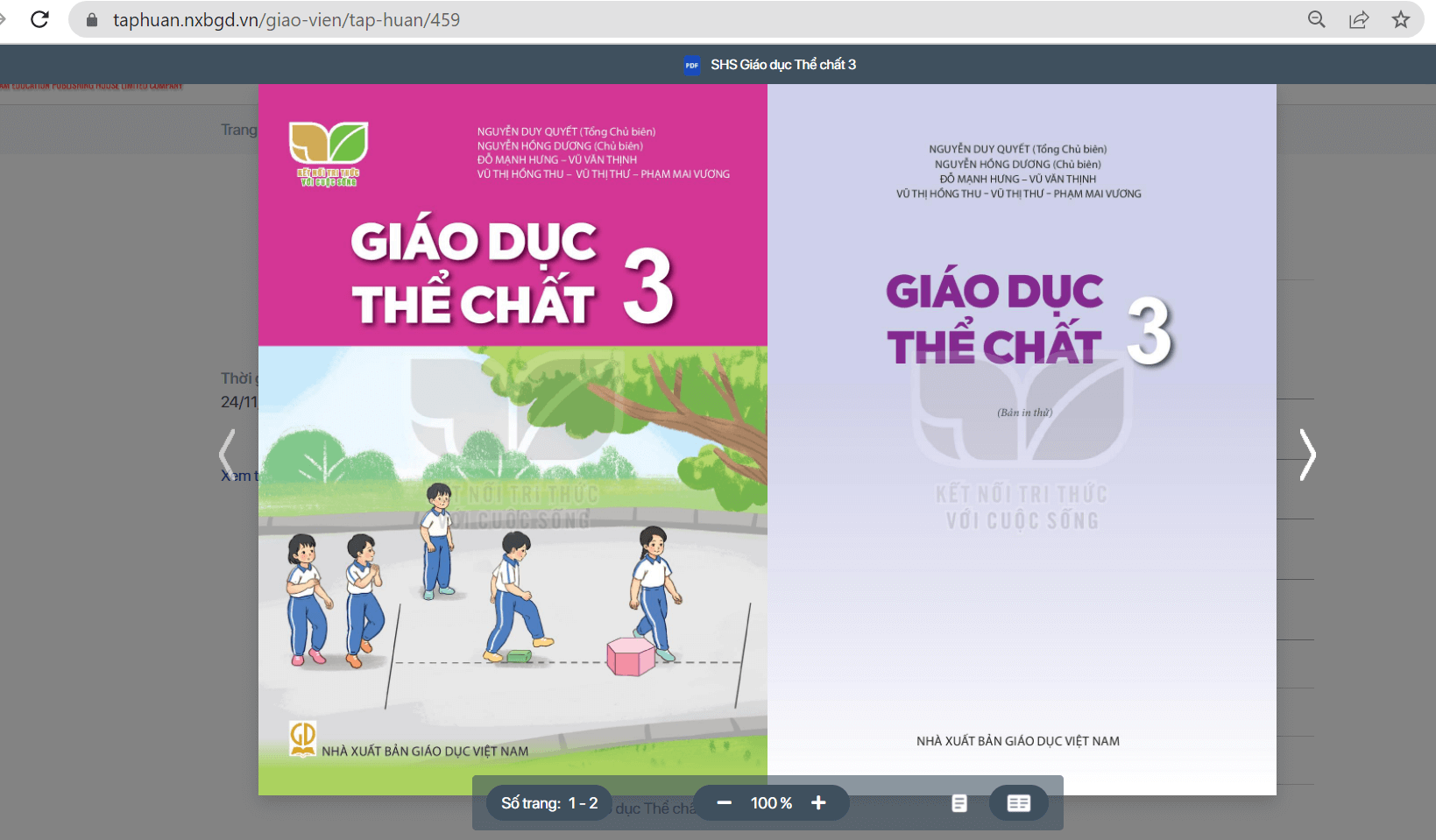Screen dimensions: 1436x840
Task: Click the inner title page on the right
Action: click(1022, 440)
